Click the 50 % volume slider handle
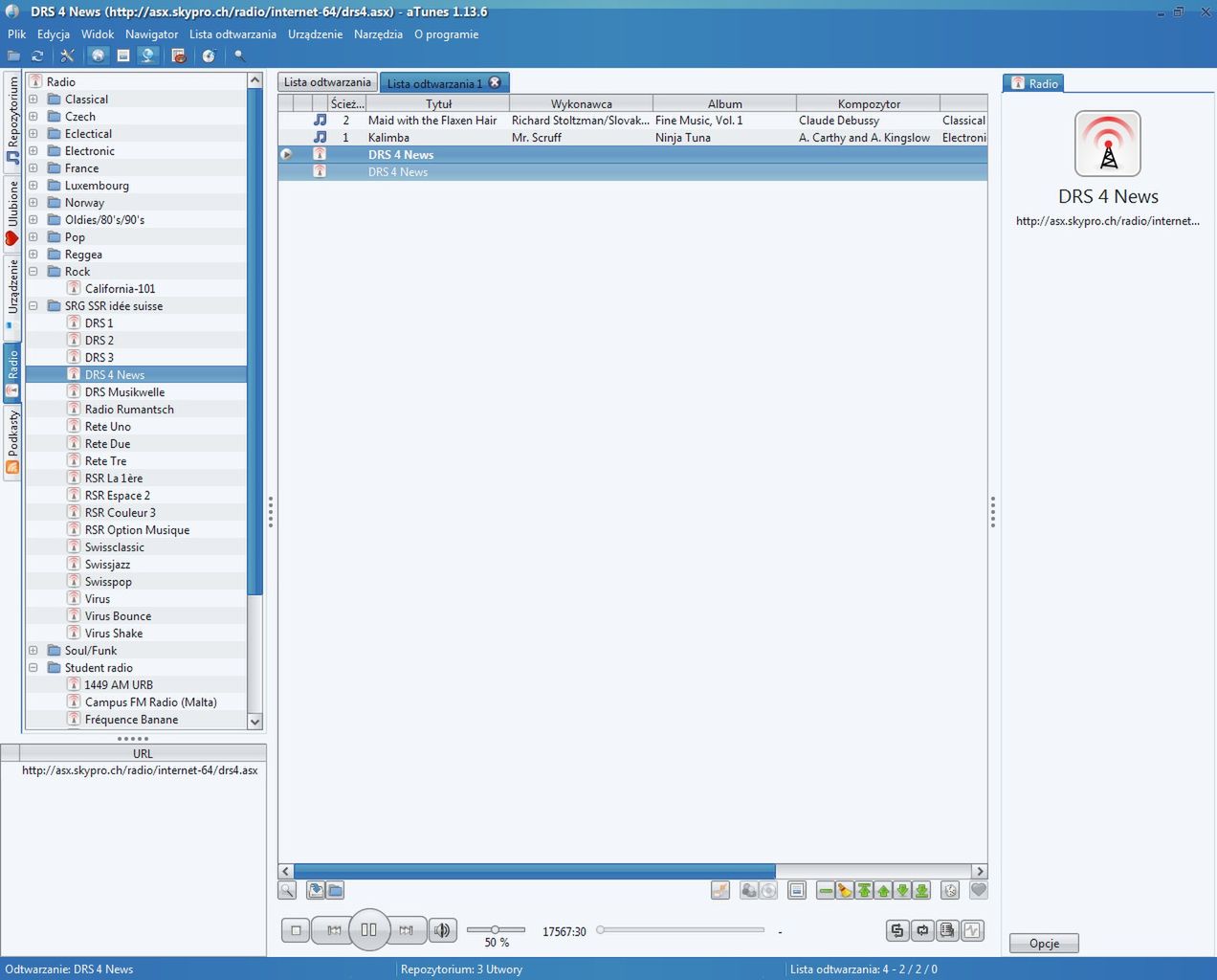 coord(495,929)
